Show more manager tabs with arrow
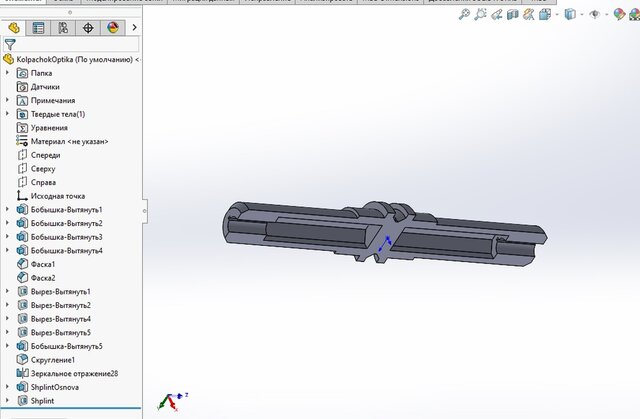The height and width of the screenshot is (419, 640). click(x=136, y=28)
